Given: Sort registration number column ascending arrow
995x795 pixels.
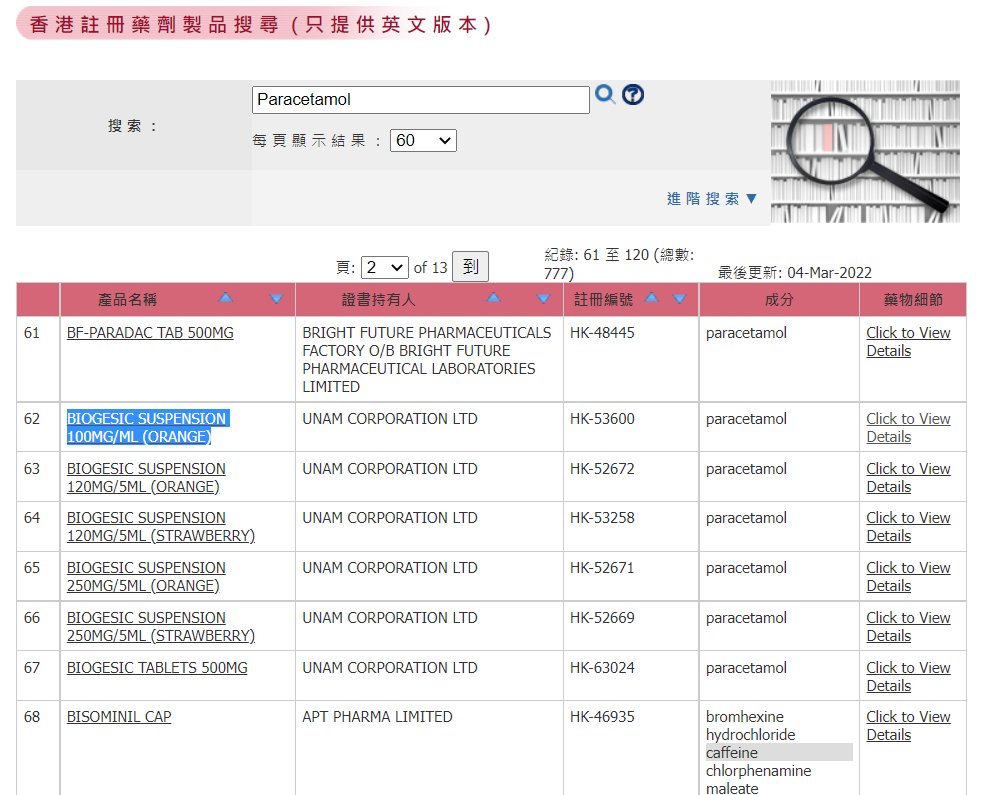Looking at the screenshot, I should (x=652, y=299).
